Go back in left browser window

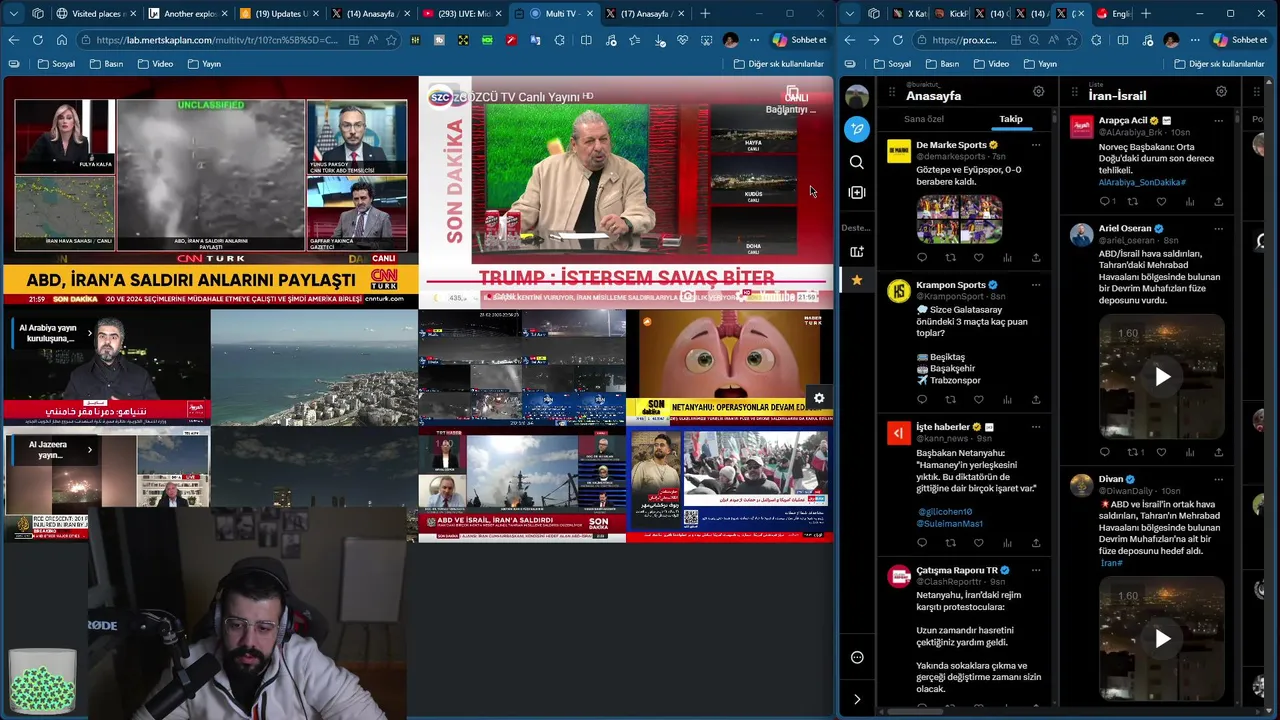click(14, 40)
